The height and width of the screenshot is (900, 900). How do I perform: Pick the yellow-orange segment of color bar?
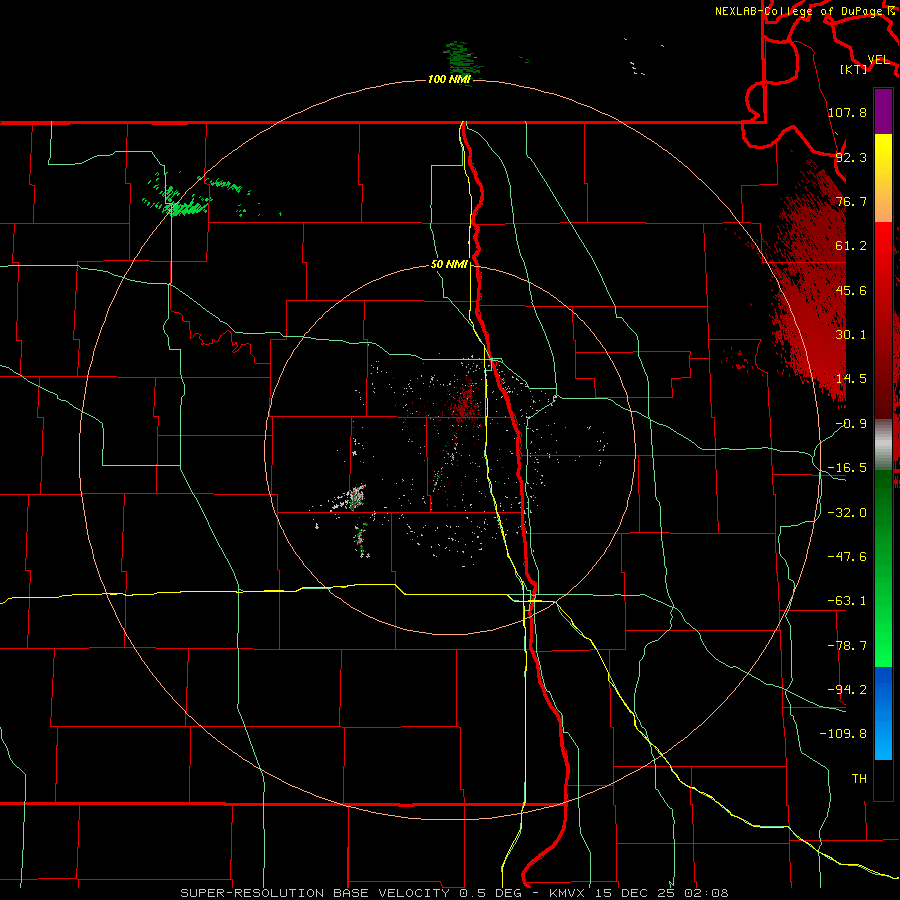click(883, 178)
